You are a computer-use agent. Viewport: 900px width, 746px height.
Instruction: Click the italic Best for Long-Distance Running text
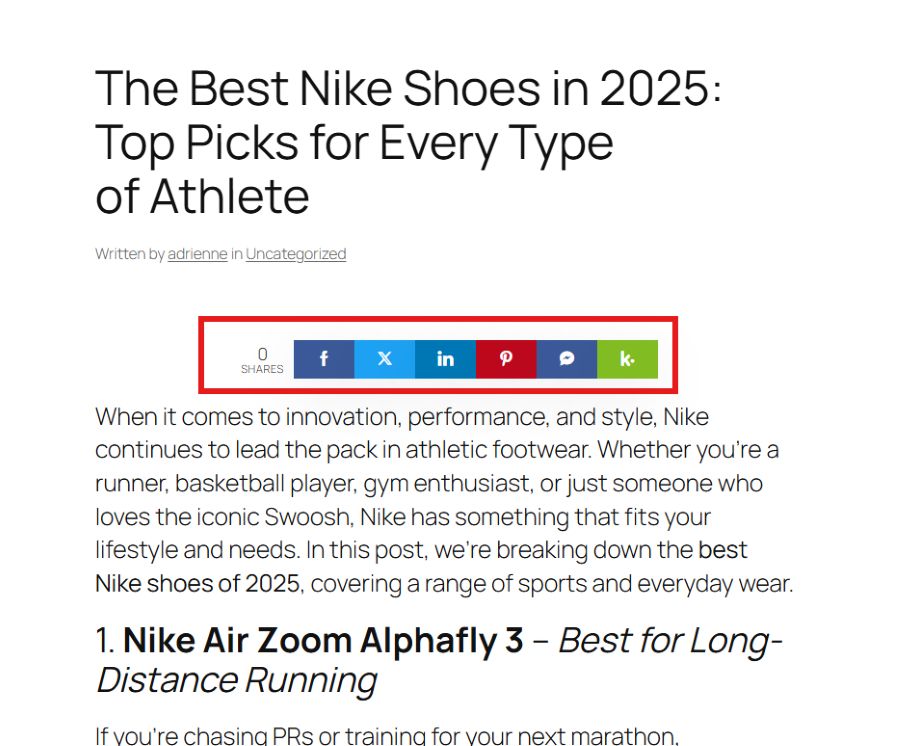[439, 660]
